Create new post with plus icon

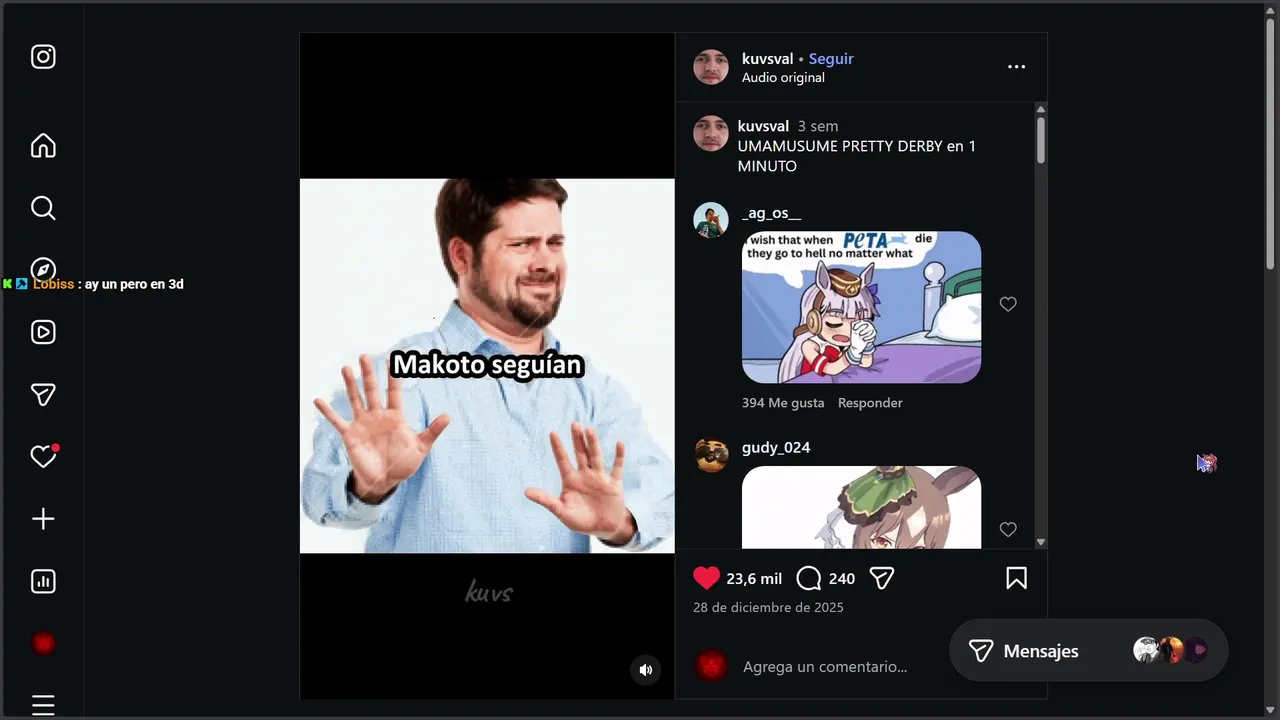(43, 519)
